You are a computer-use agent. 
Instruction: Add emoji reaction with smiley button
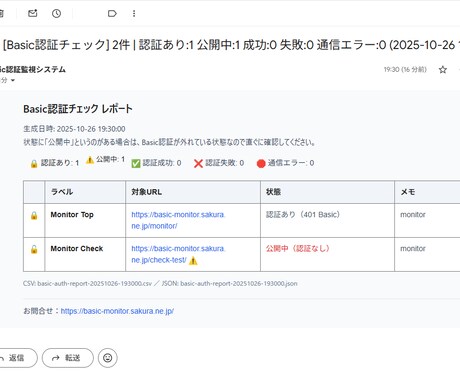[x=108, y=358]
